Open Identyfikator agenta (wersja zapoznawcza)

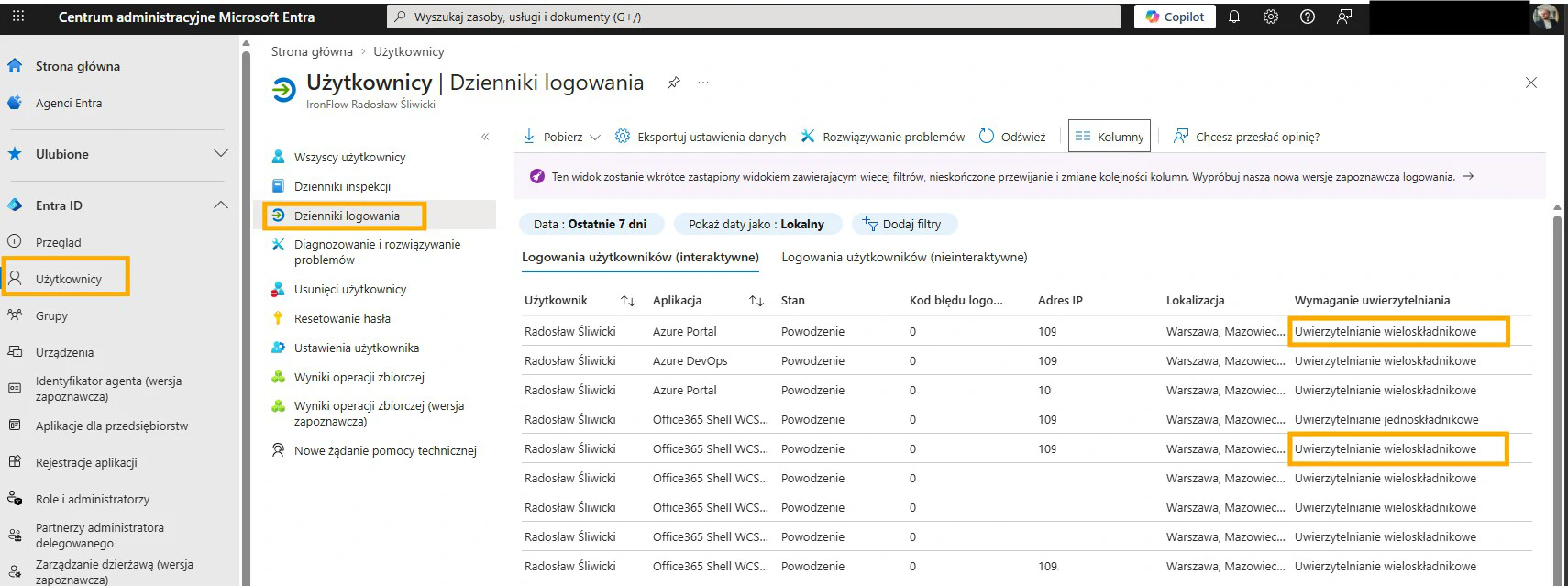[x=108, y=389]
